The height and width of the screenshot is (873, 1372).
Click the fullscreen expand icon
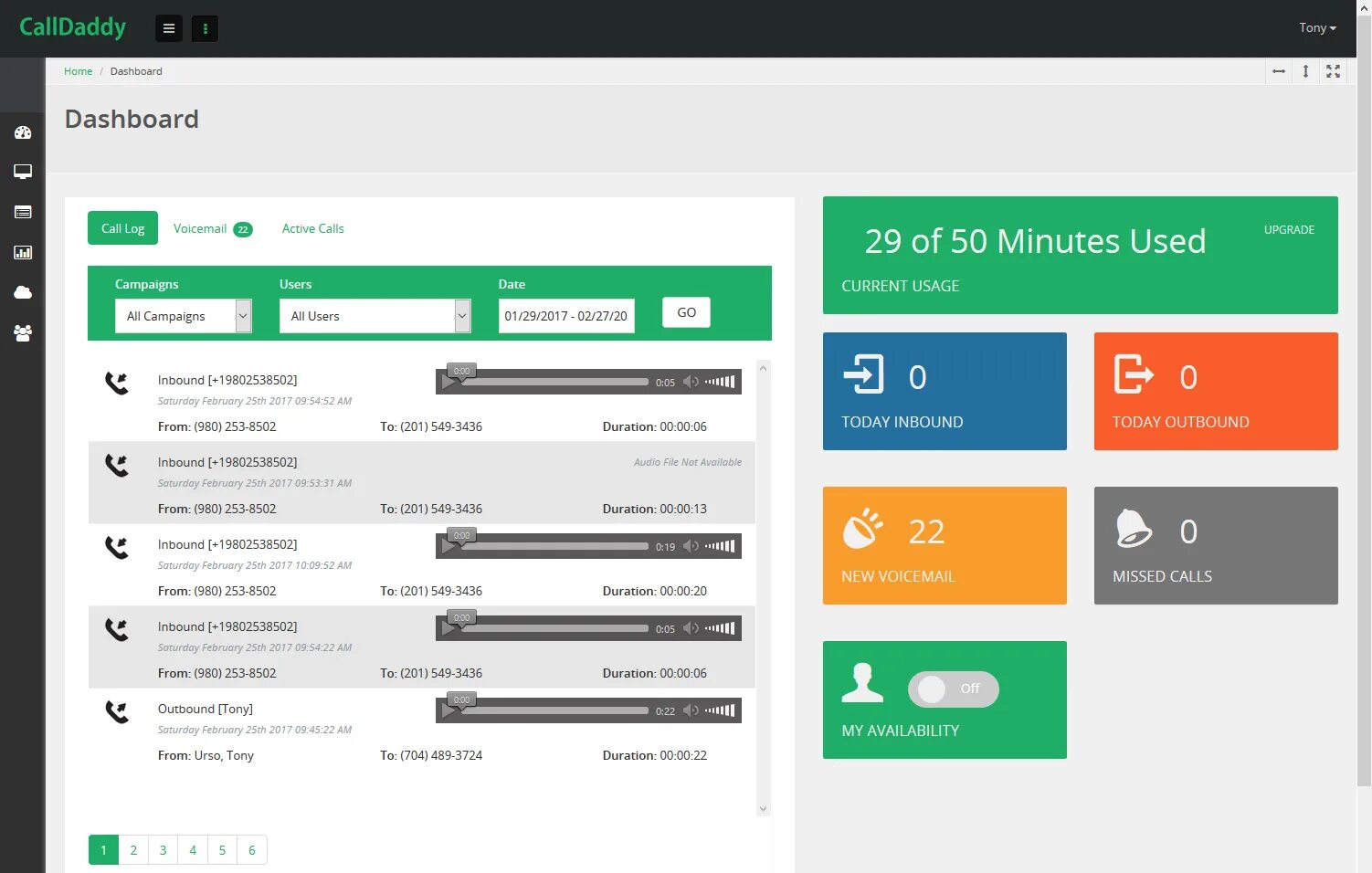1333,71
